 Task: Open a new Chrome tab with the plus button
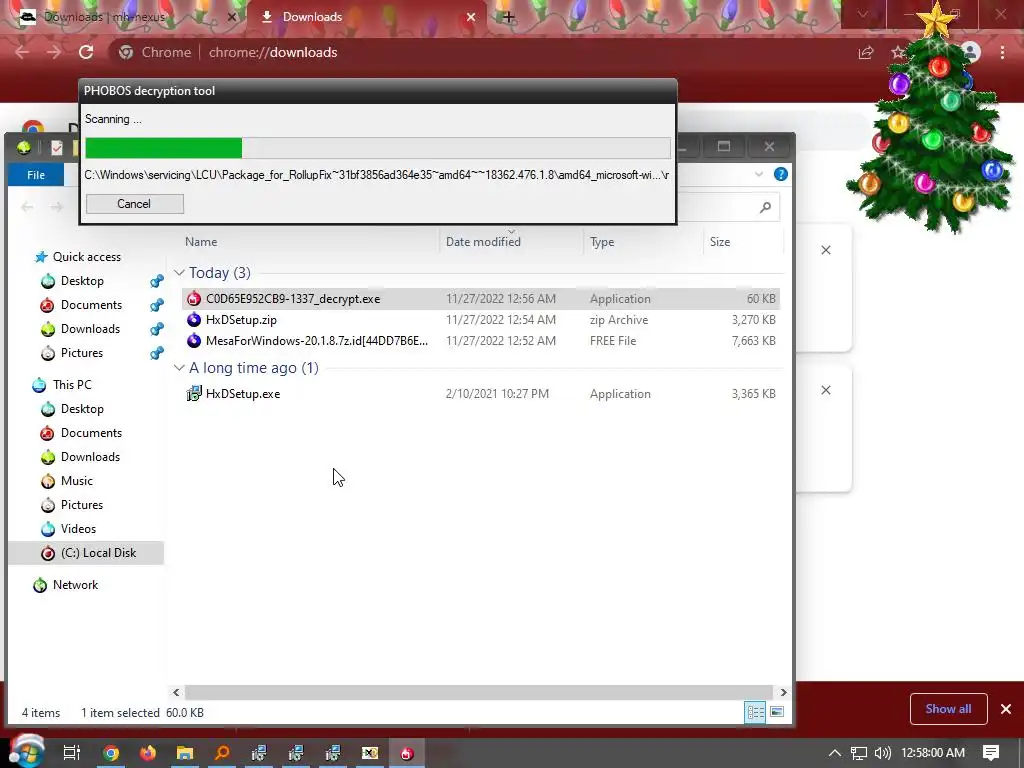coord(509,17)
